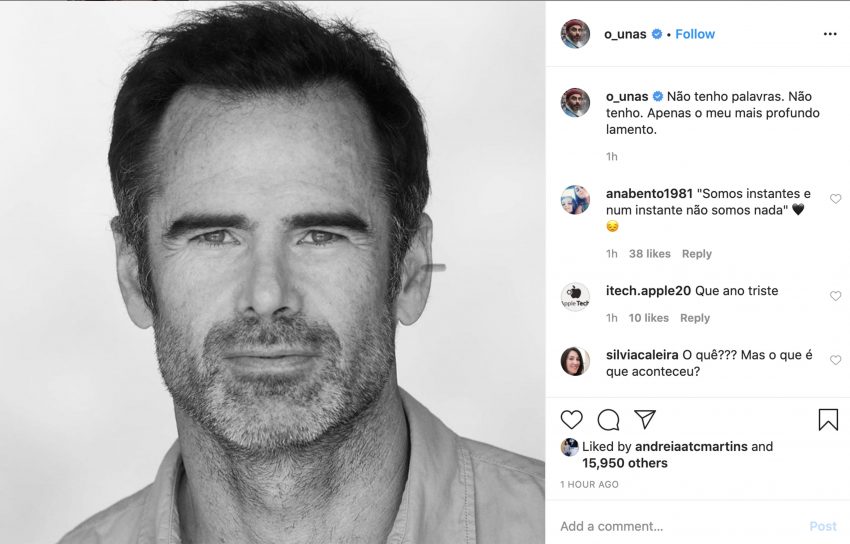The height and width of the screenshot is (544, 850).
Task: Like silviacaleira's comment
Action: (x=836, y=360)
